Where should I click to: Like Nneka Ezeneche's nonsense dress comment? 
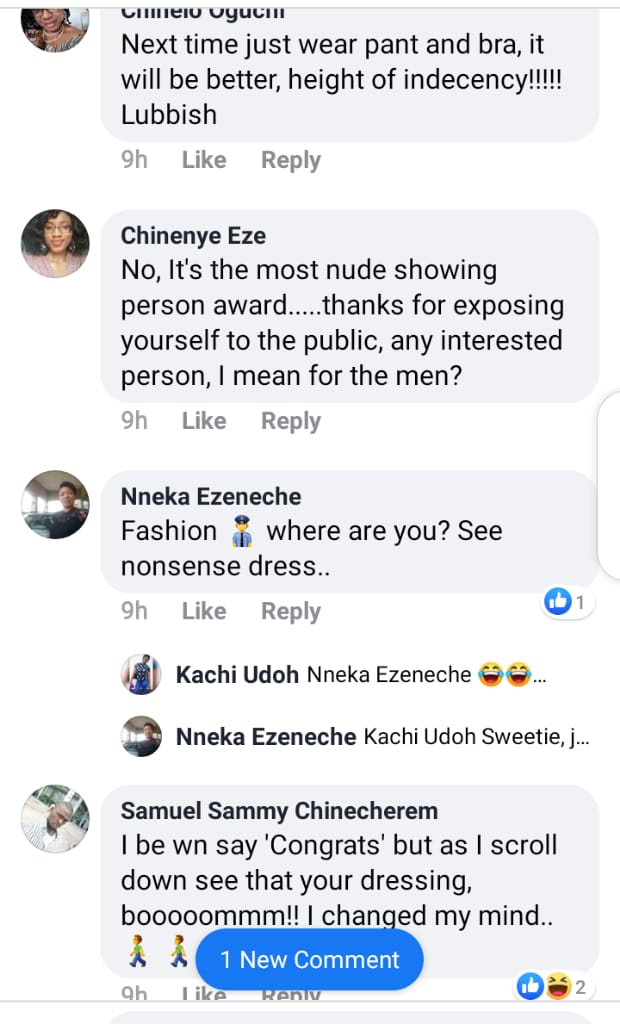(x=204, y=611)
